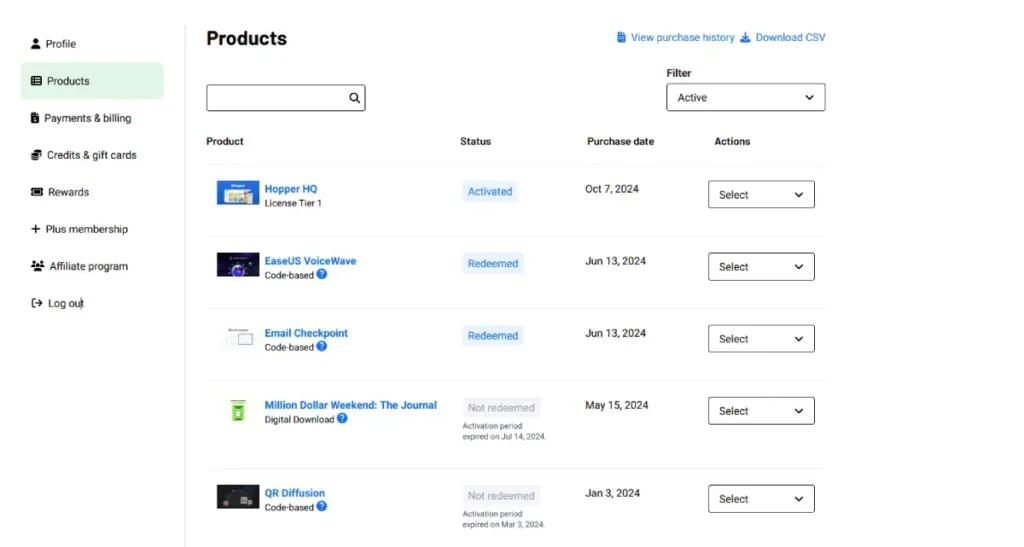Open the Hopper HQ product link
Screen dimensions: 1024x547
point(291,189)
